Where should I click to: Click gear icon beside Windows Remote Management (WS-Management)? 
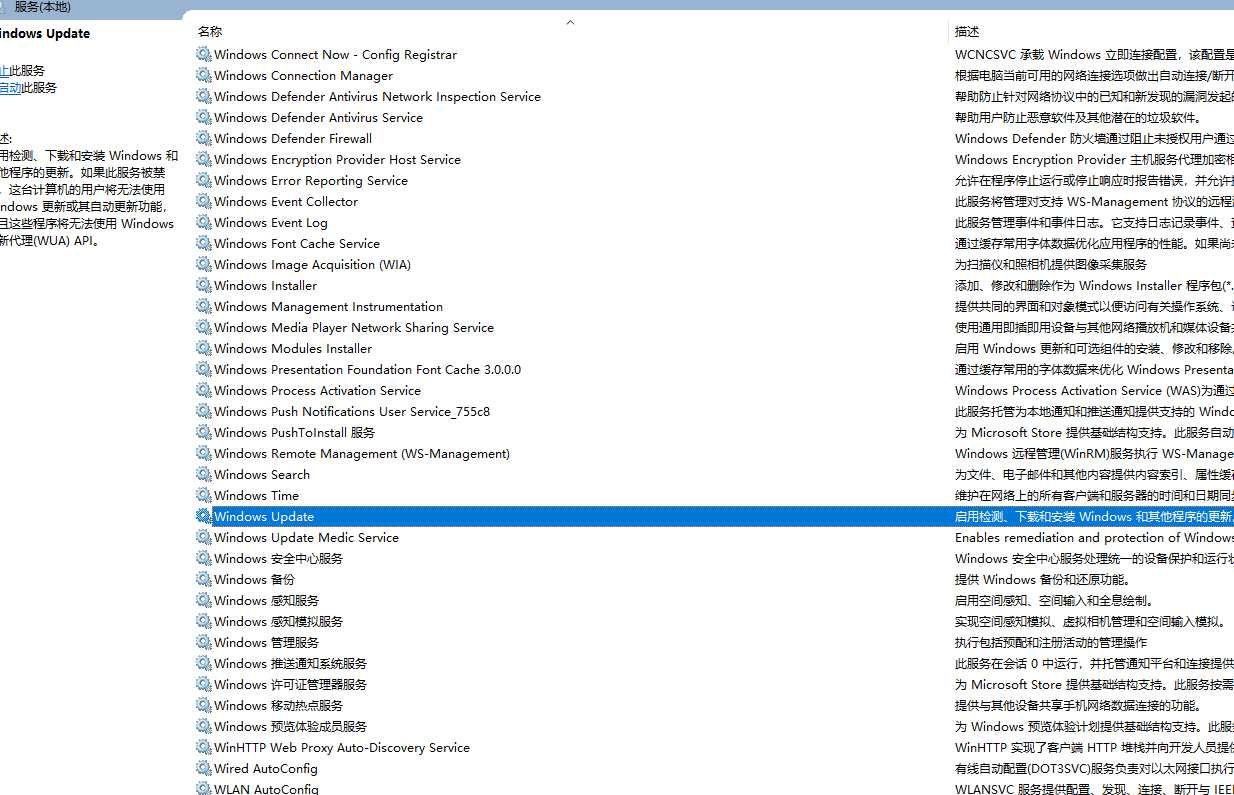[204, 454]
